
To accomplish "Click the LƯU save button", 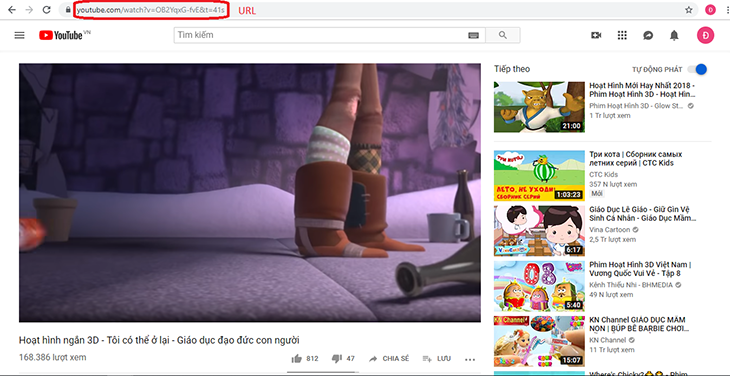I will tap(437, 359).
